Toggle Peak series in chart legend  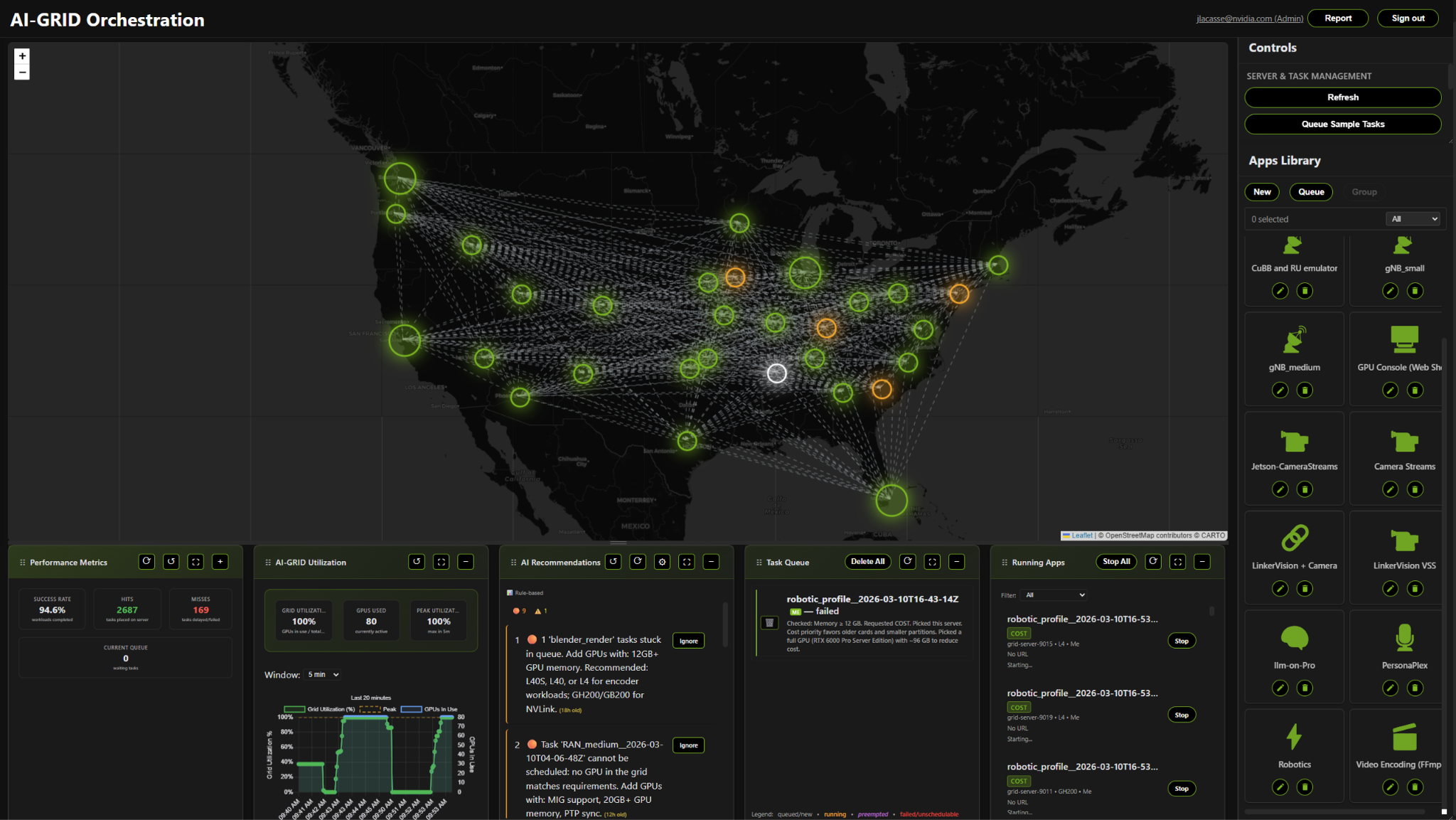click(x=378, y=709)
